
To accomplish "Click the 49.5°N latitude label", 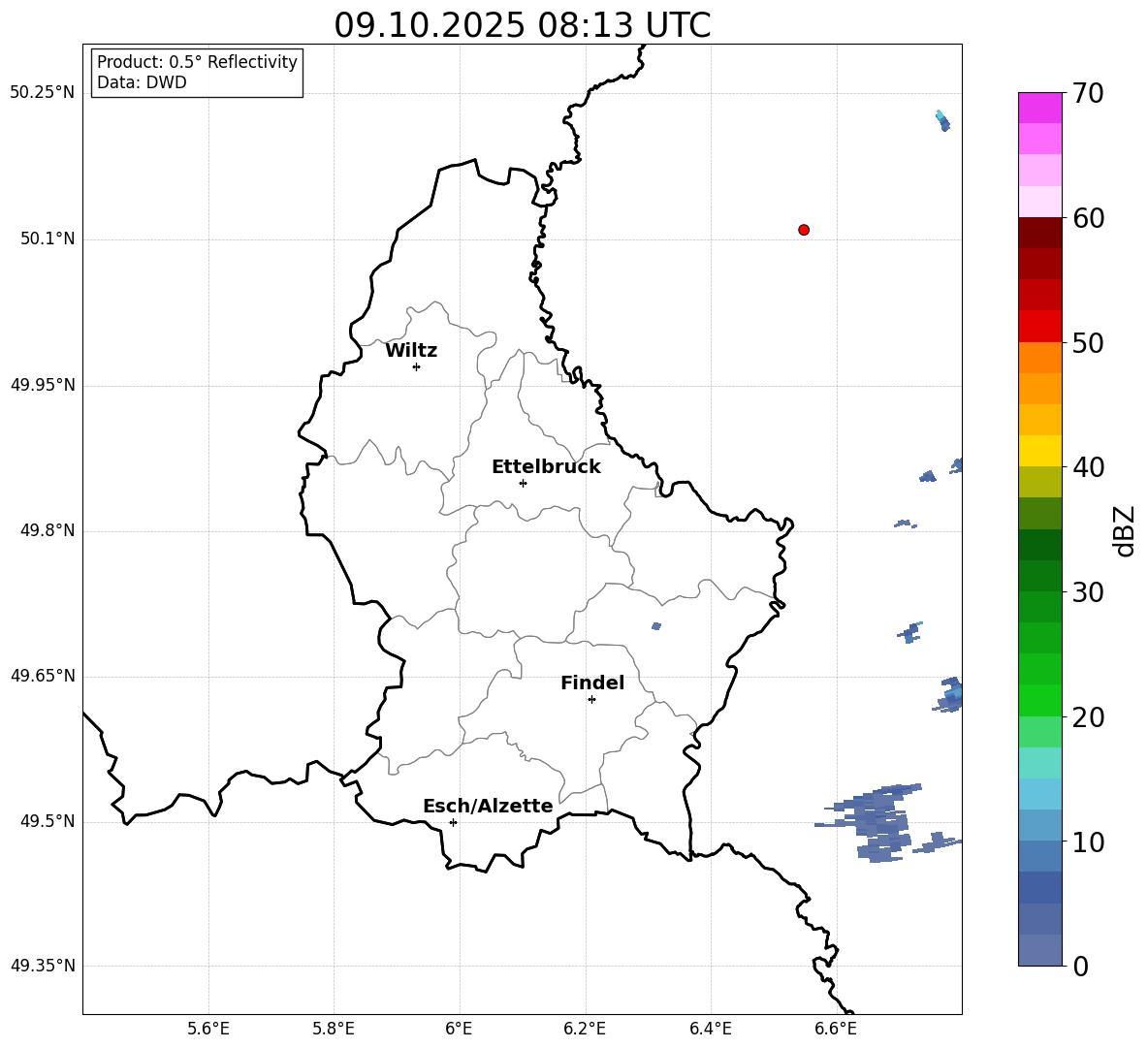I will coord(48,821).
